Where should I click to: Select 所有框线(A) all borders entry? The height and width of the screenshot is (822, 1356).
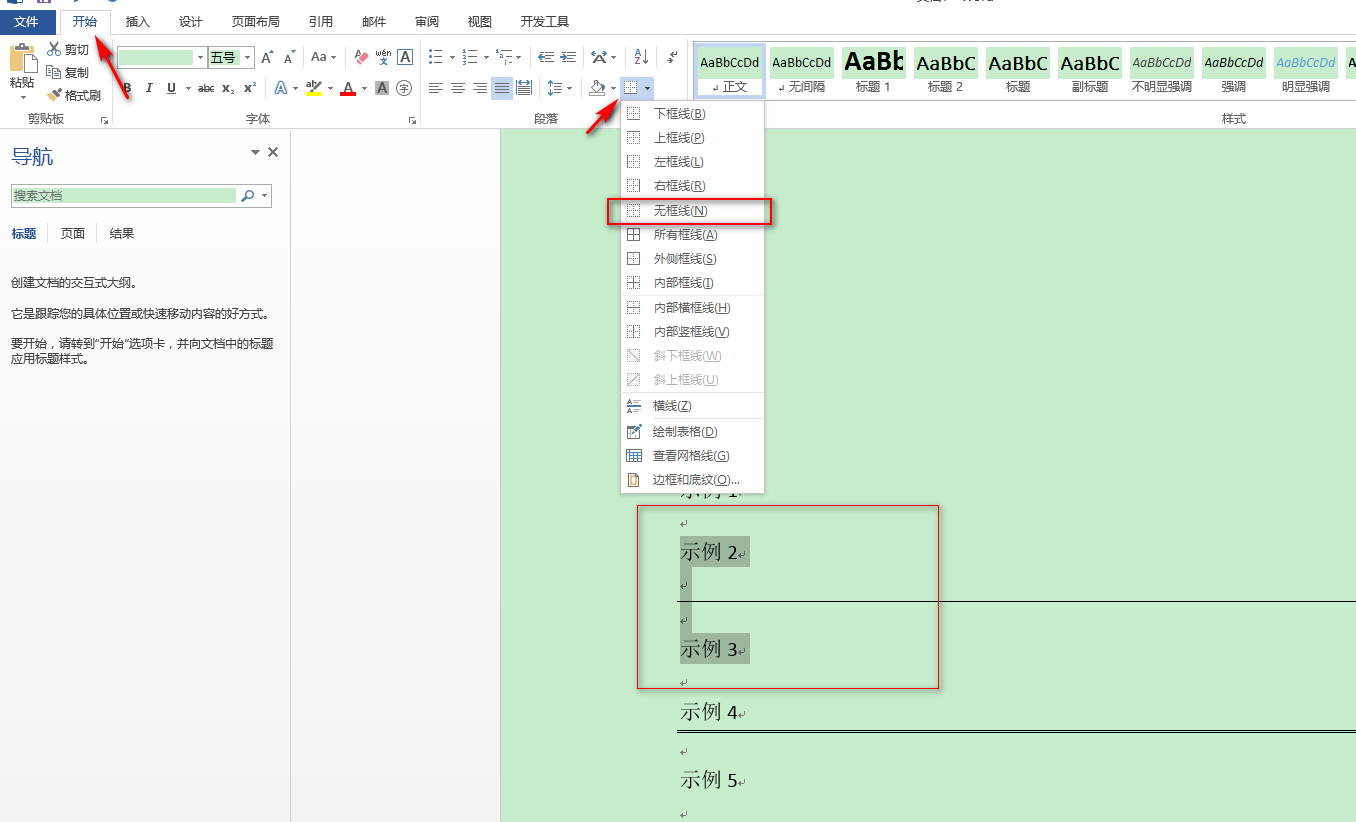pyautogui.click(x=691, y=235)
